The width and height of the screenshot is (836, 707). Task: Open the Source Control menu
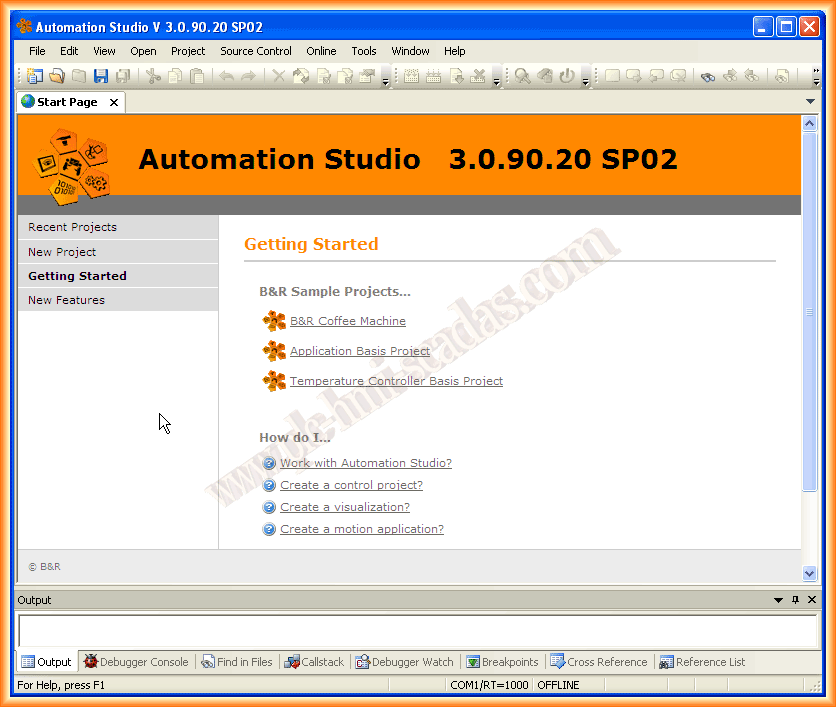pyautogui.click(x=256, y=51)
